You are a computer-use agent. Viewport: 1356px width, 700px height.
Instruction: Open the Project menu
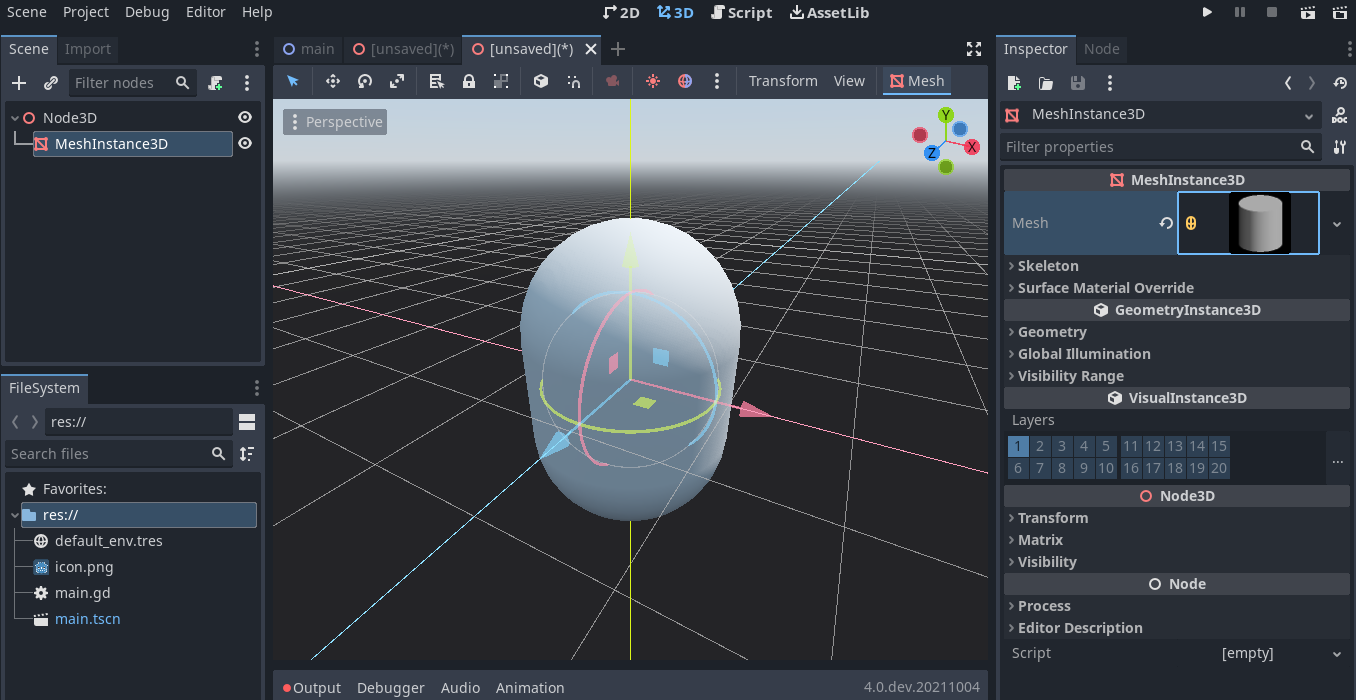tap(85, 12)
